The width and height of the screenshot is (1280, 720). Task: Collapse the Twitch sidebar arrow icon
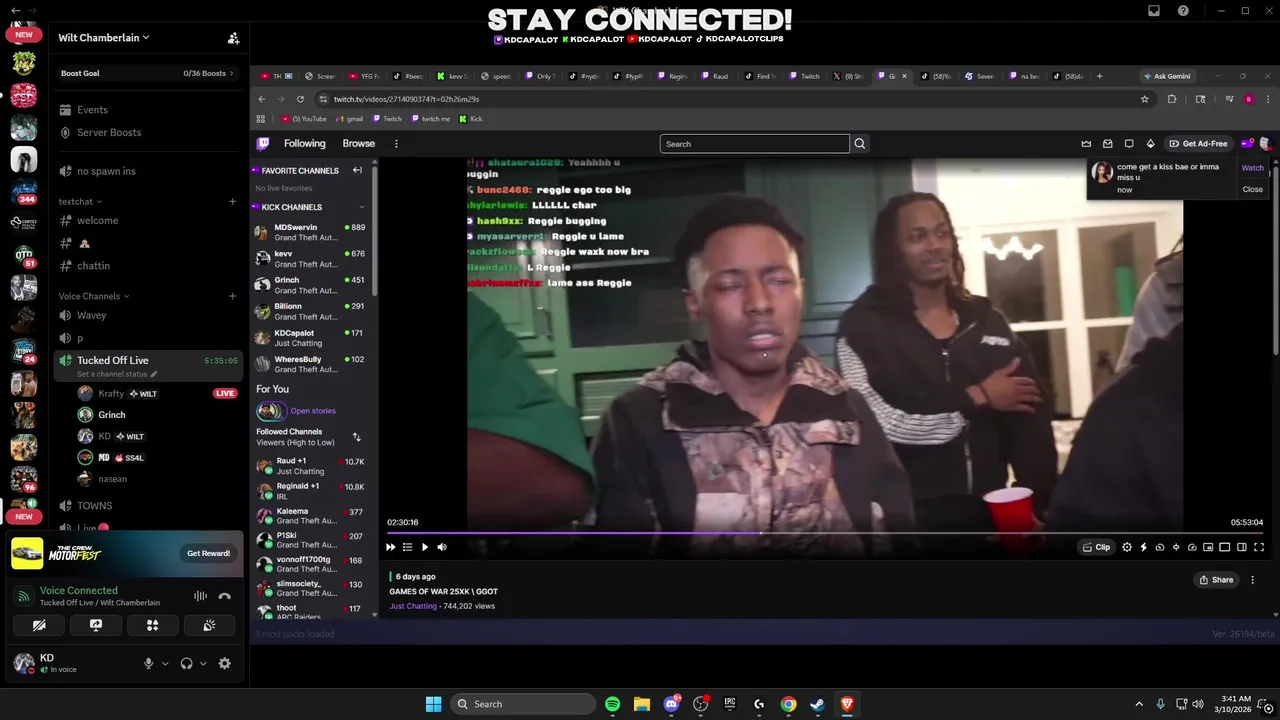(357, 171)
